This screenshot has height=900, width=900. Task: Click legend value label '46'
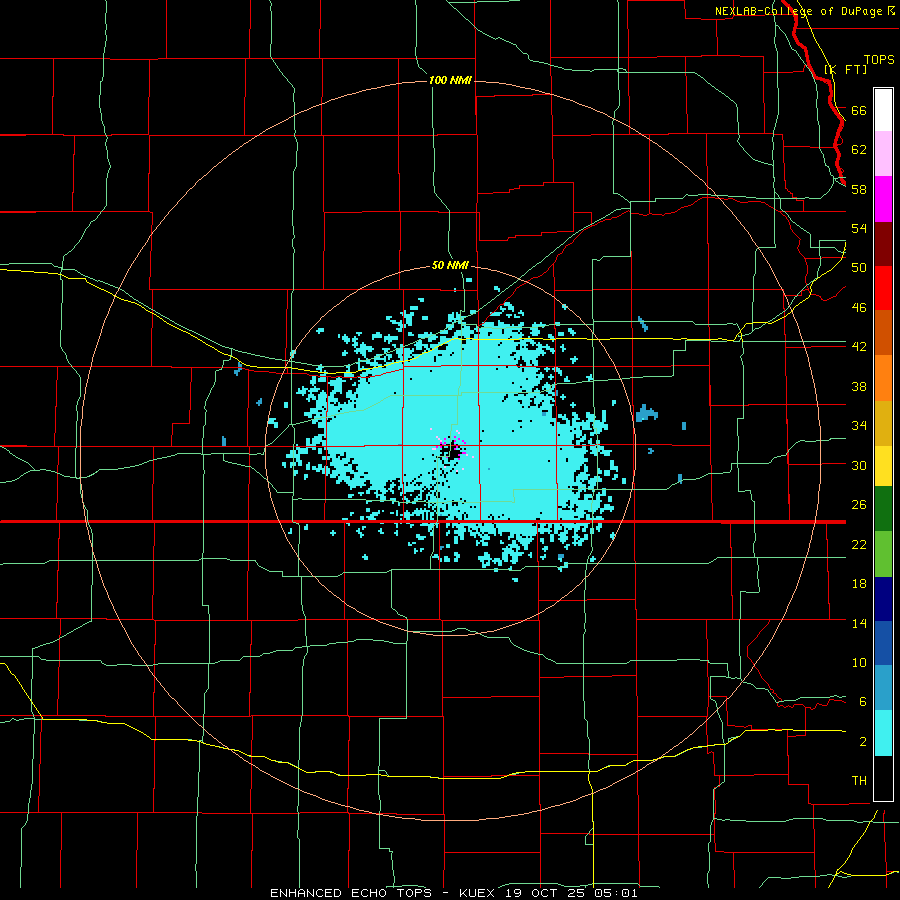[x=859, y=308]
